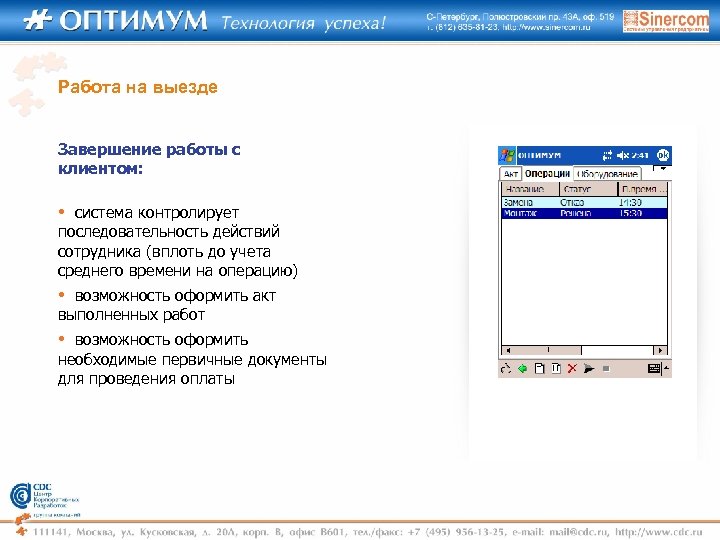Click the black play arrow icon
This screenshot has height=540, width=720.
(x=589, y=368)
